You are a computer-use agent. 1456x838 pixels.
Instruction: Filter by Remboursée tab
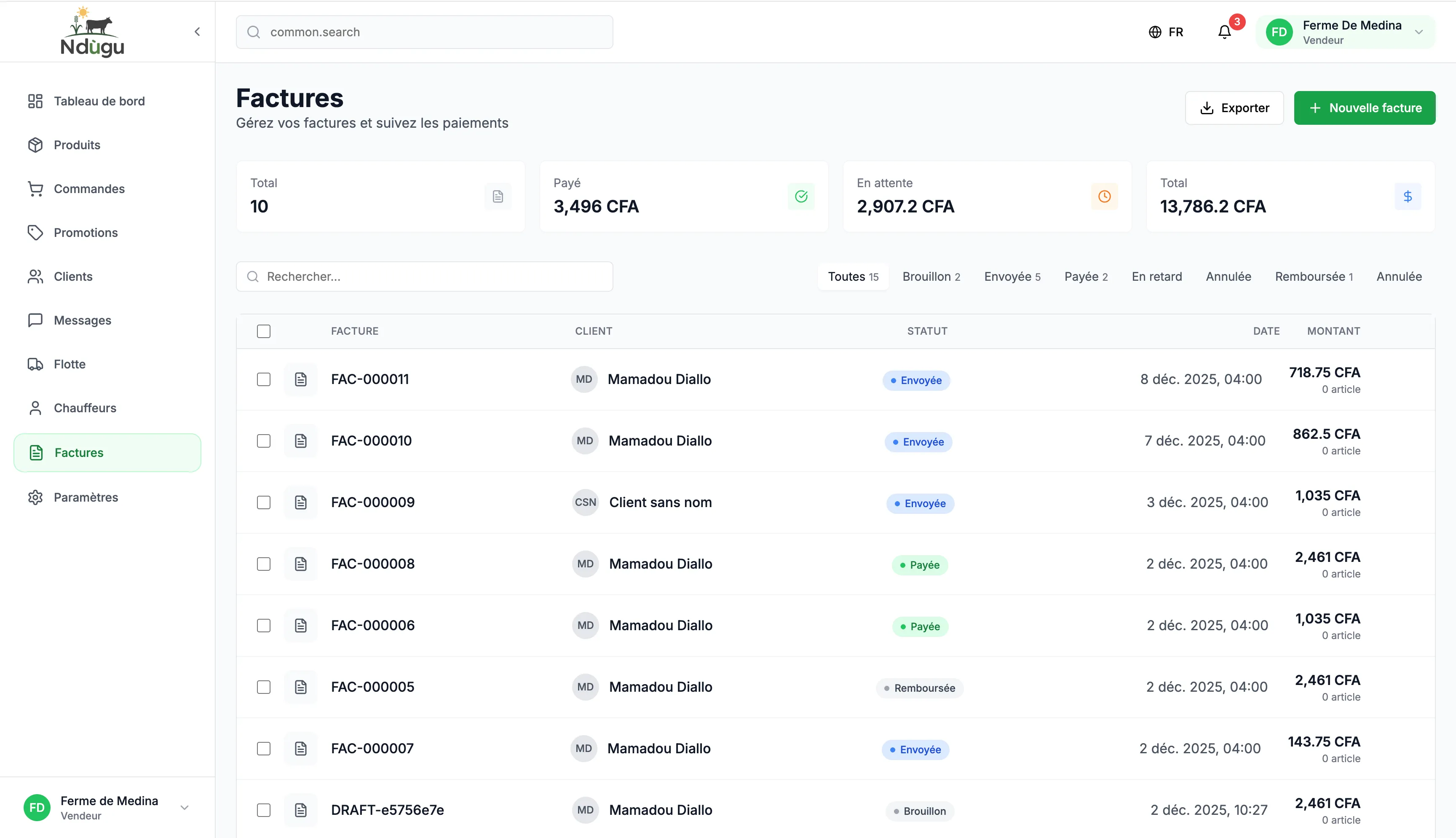tap(1313, 277)
